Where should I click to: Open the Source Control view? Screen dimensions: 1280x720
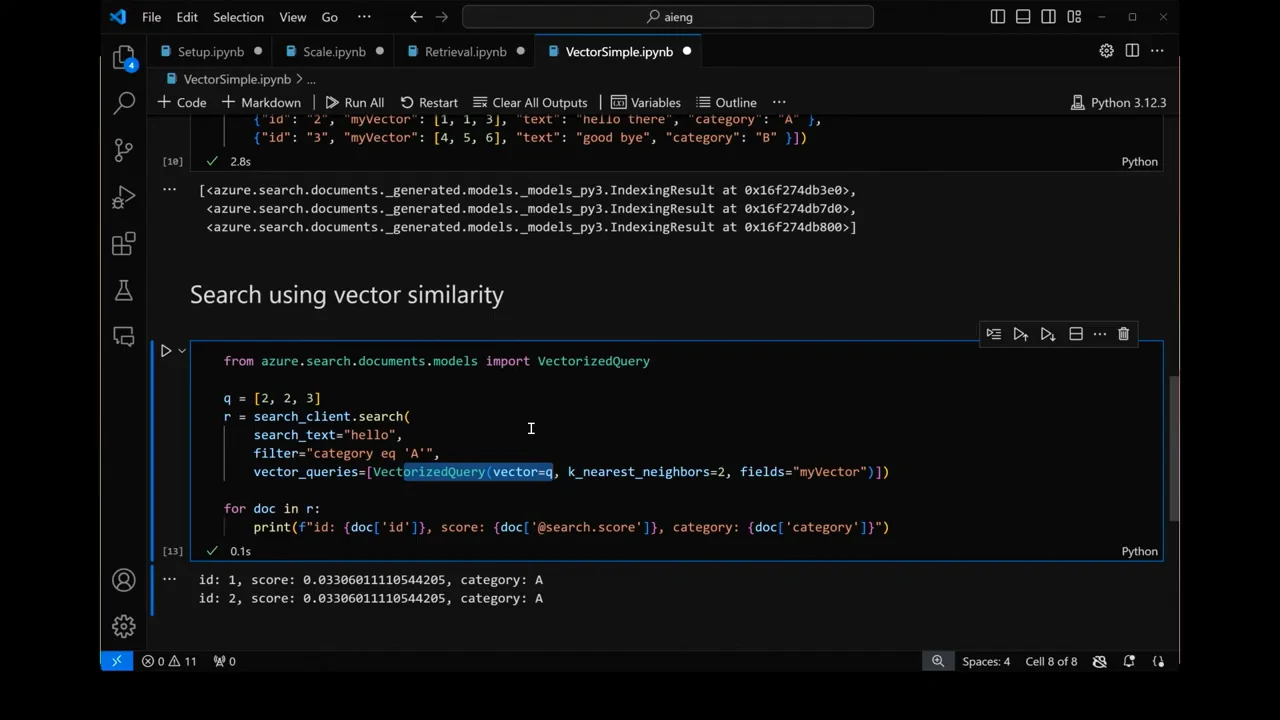click(124, 150)
